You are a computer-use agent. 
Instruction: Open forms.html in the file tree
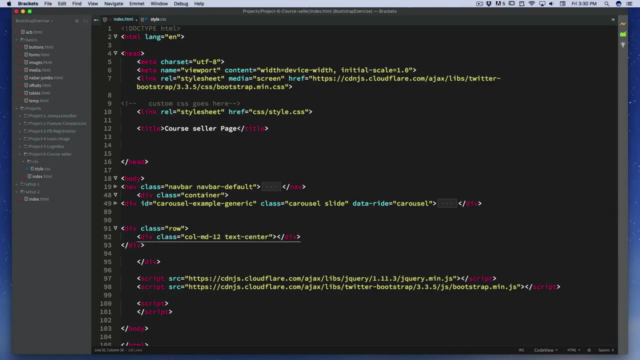pos(39,55)
